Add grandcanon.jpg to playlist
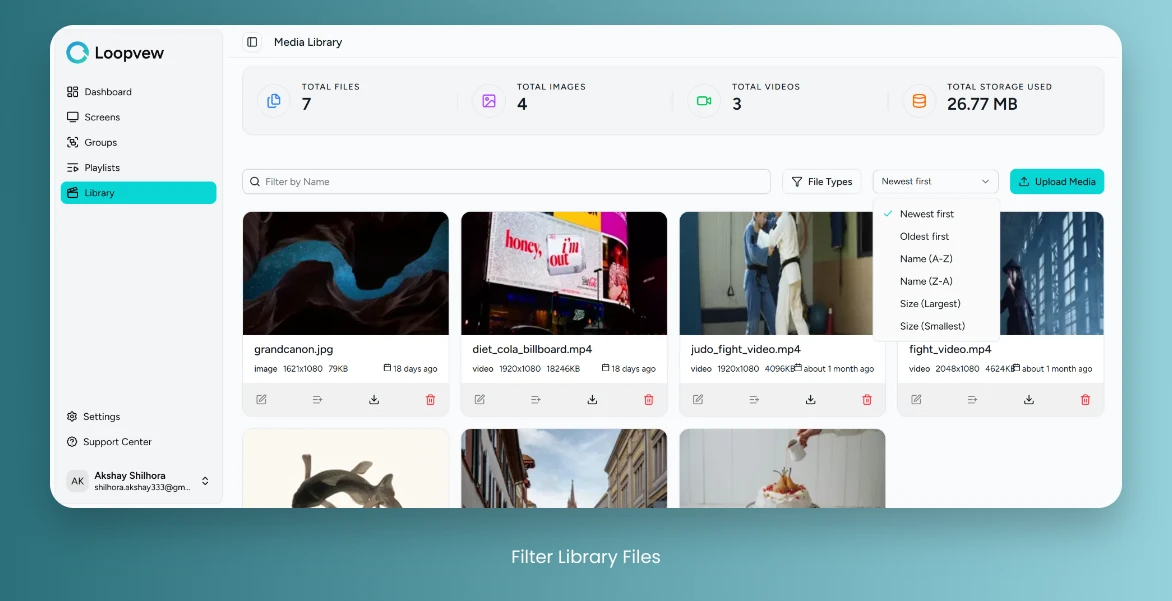 [318, 400]
